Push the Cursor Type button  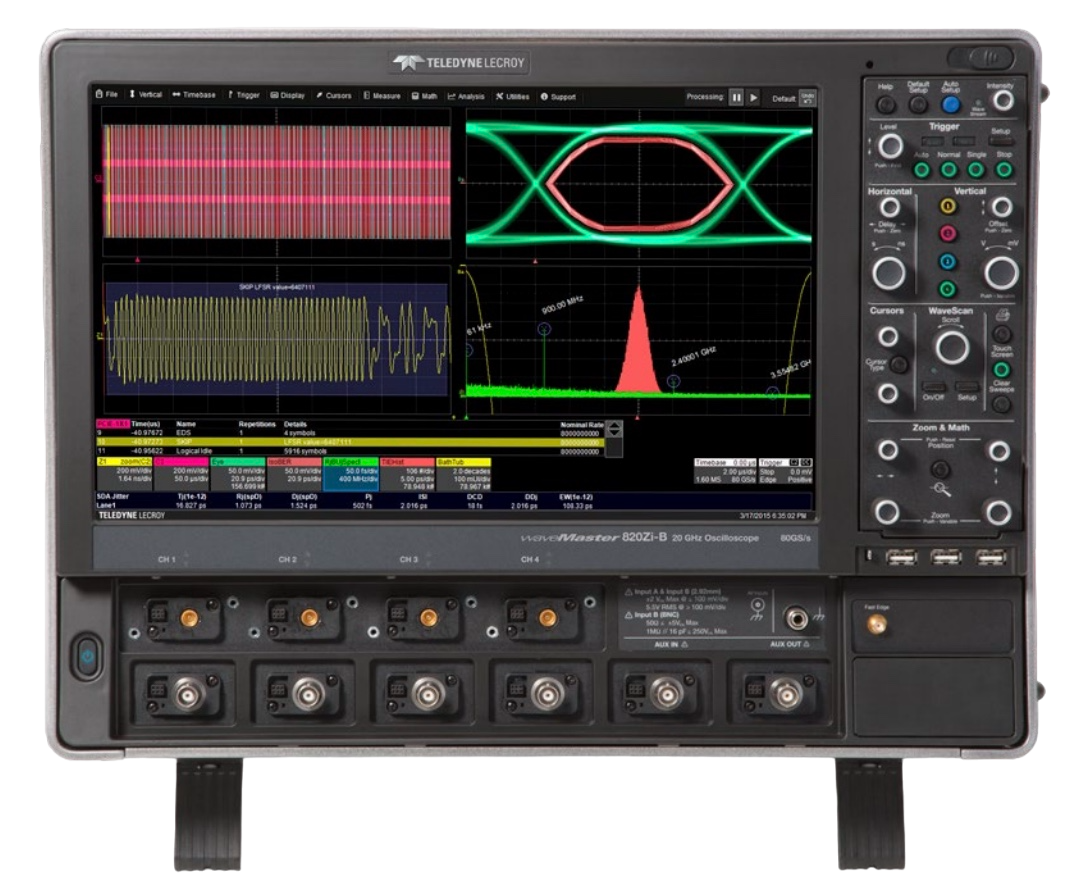coord(900,364)
